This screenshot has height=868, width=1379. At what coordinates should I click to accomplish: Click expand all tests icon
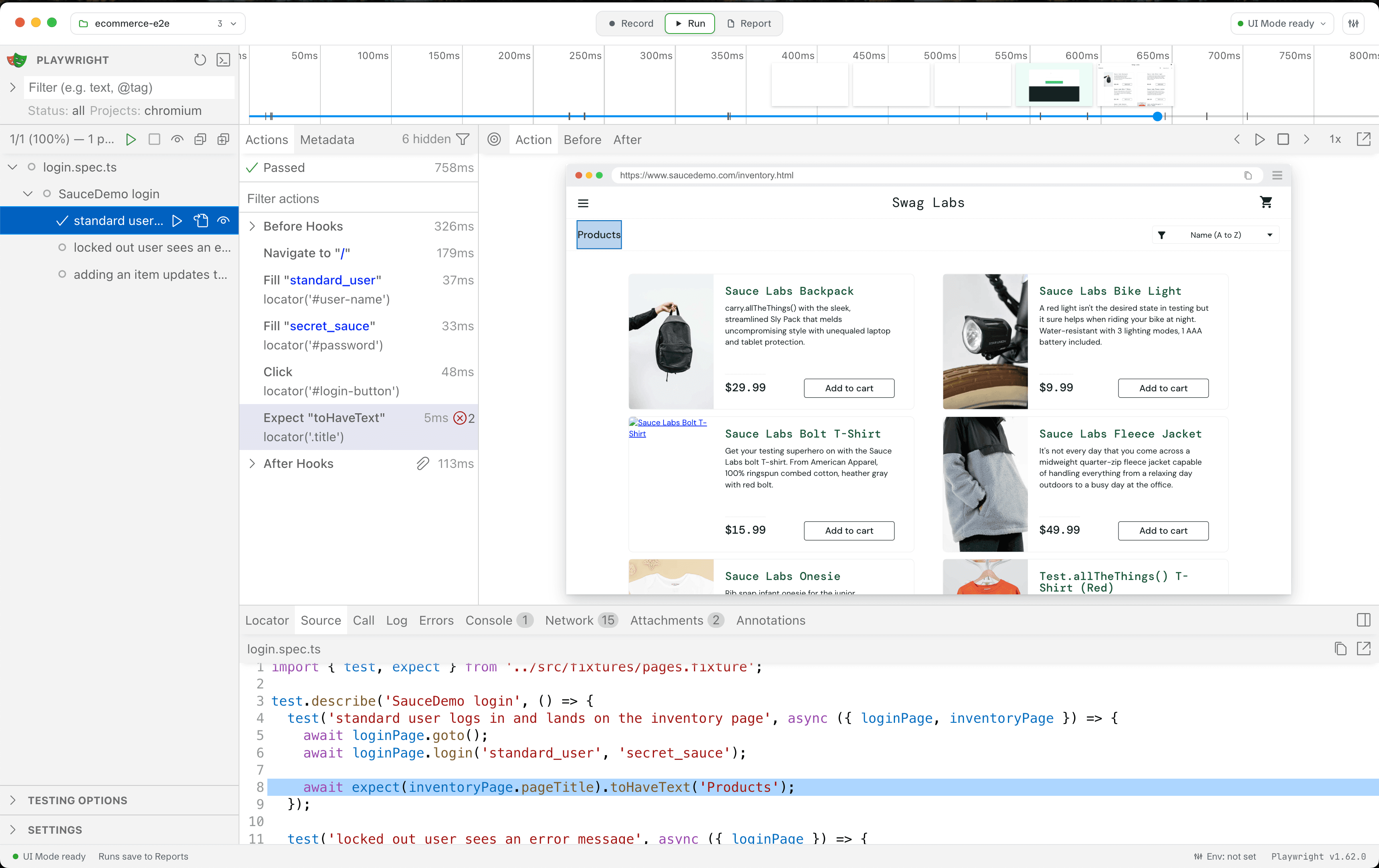223,139
